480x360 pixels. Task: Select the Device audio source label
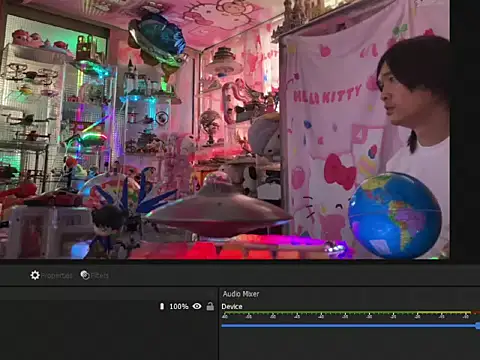(232, 307)
